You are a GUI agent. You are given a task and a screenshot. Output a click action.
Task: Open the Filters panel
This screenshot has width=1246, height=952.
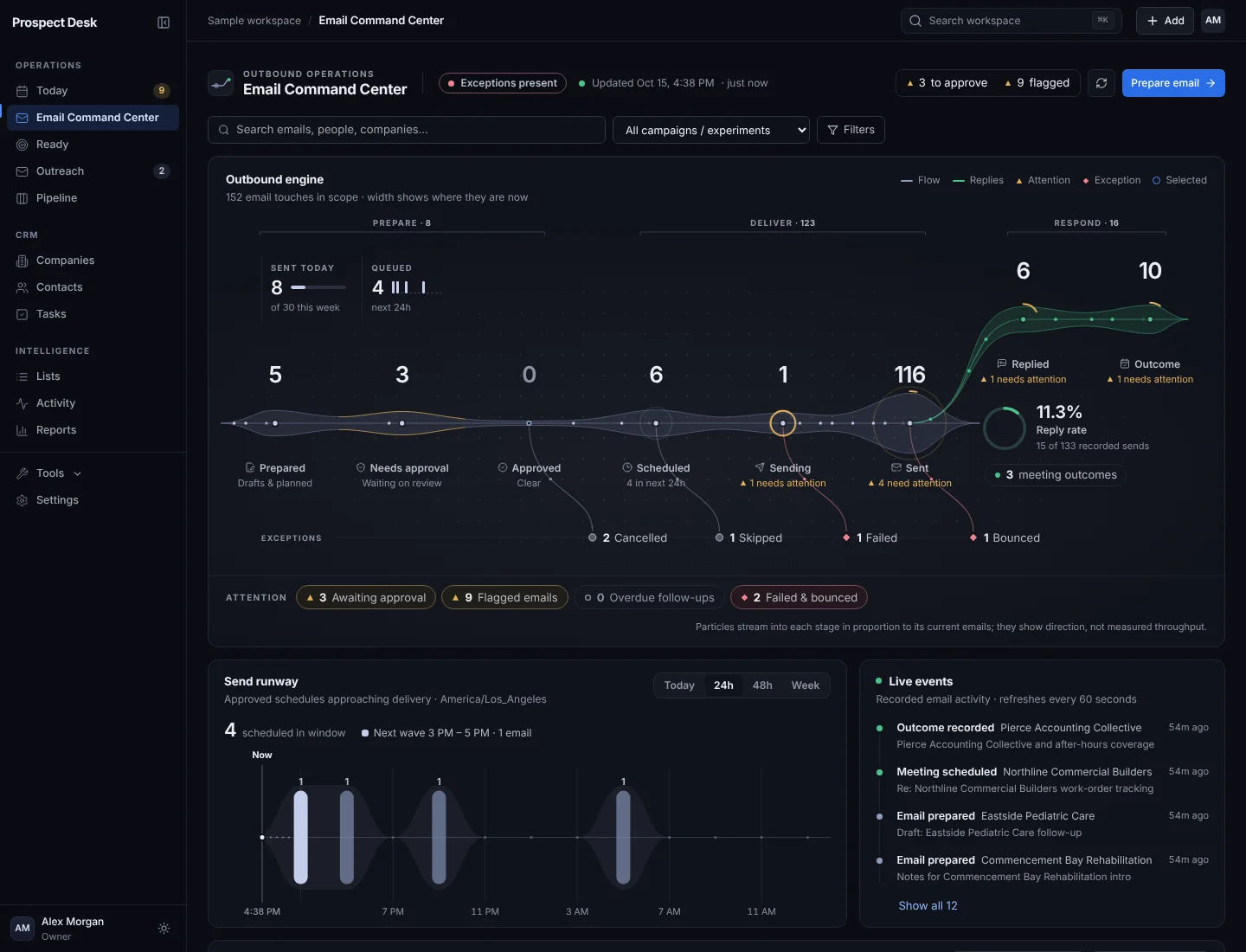click(x=851, y=130)
